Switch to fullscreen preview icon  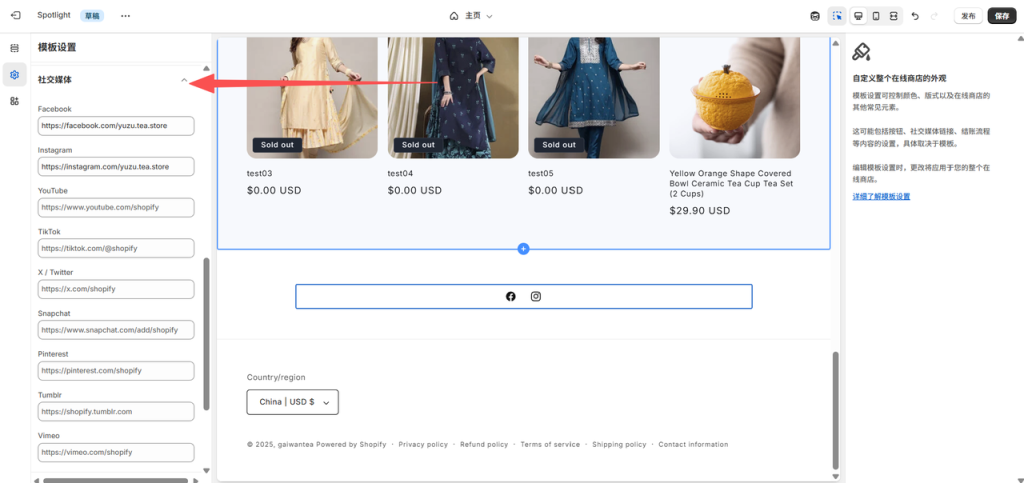(x=893, y=16)
